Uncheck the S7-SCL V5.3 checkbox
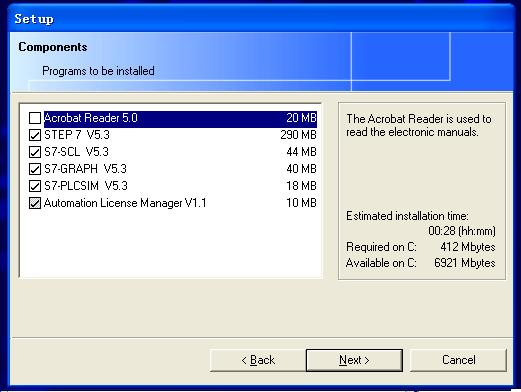The height and width of the screenshot is (392, 521). [35, 152]
